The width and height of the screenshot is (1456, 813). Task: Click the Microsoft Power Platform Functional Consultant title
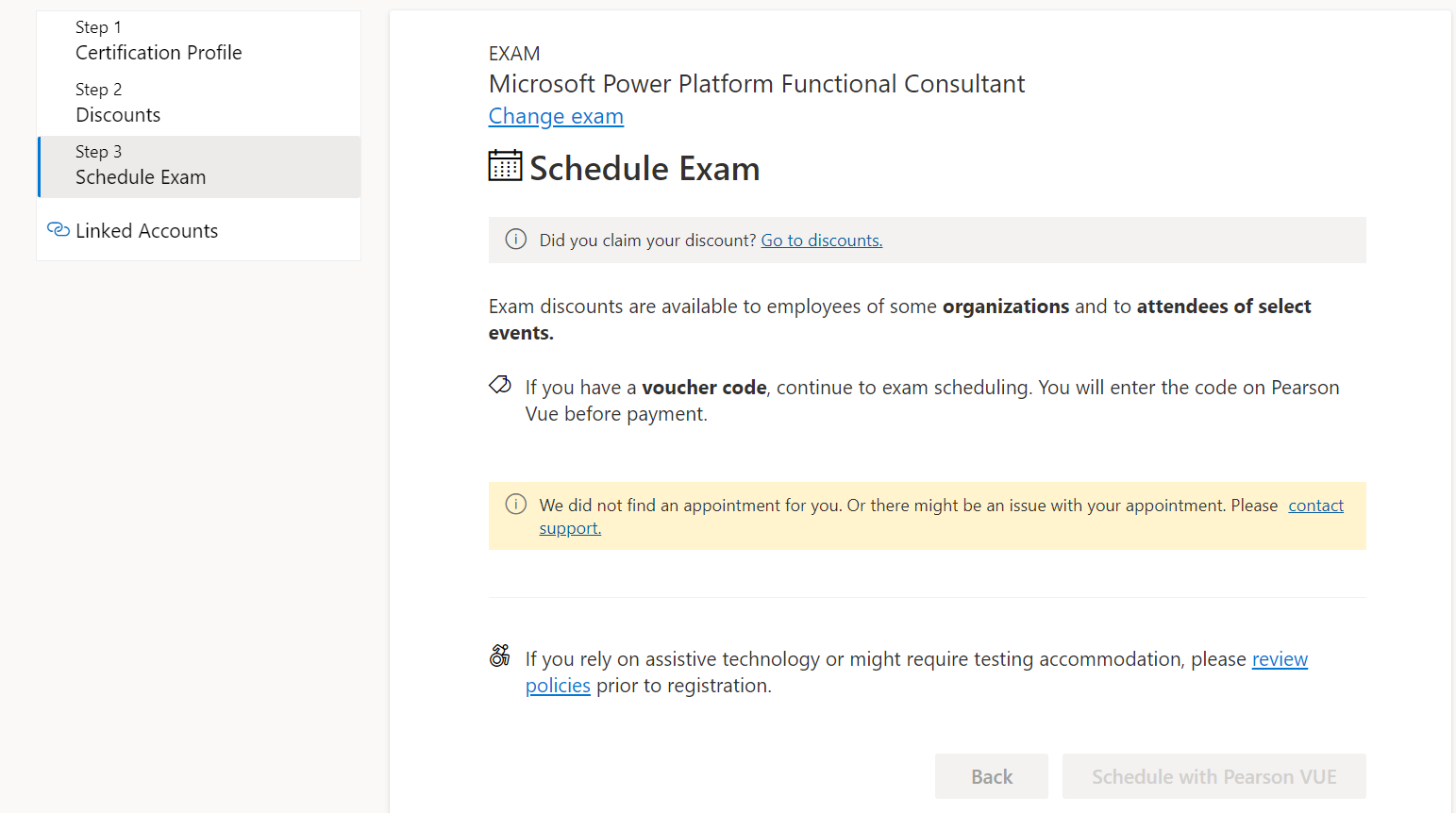point(756,83)
